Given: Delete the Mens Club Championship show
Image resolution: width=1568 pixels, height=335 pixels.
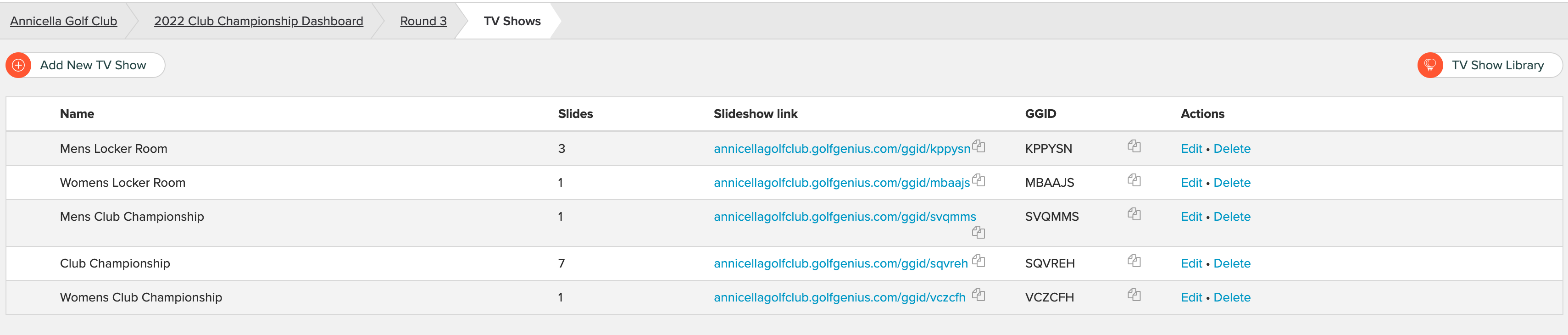Looking at the screenshot, I should [1231, 217].
